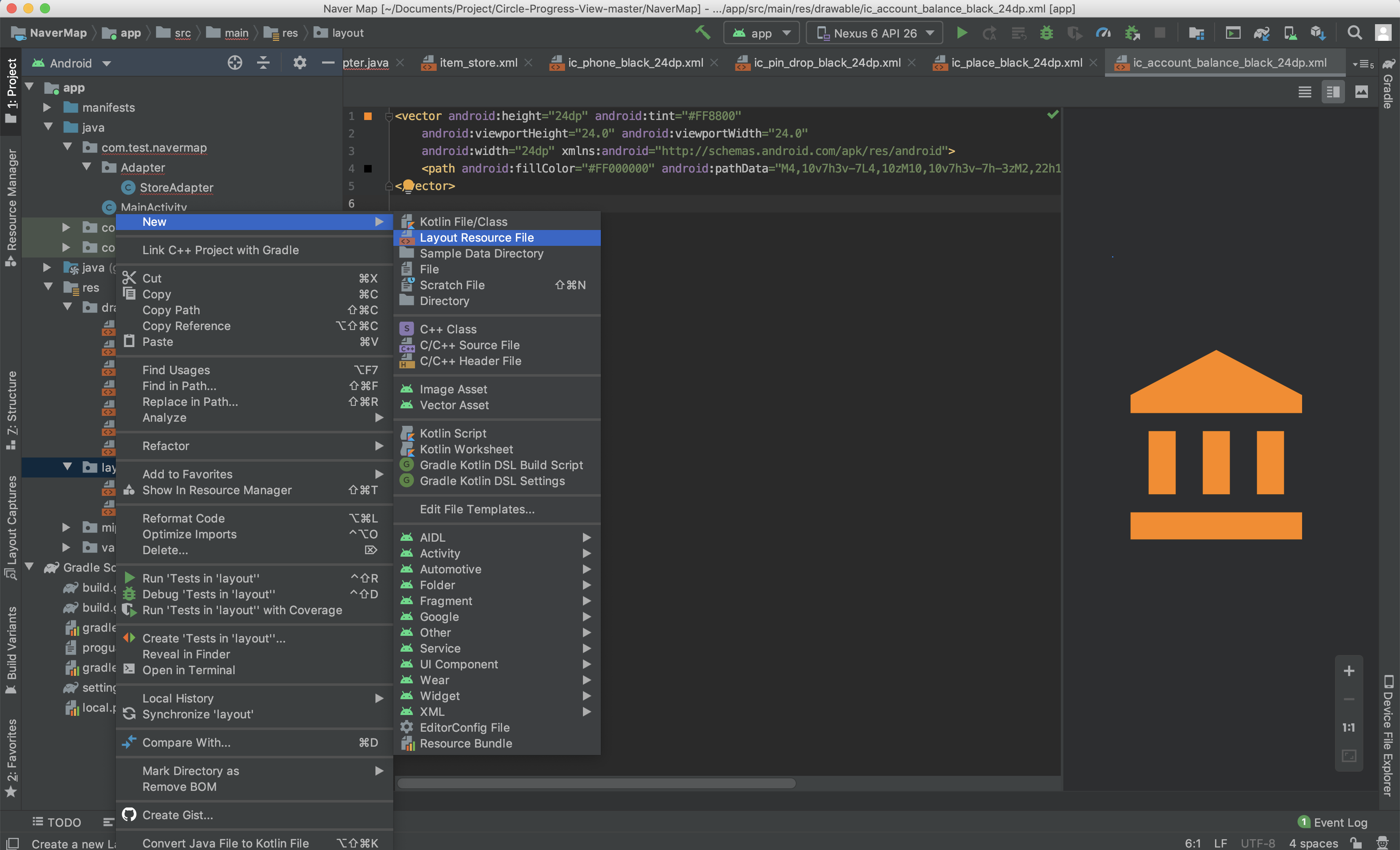1400x850 pixels.
Task: Click the Select Opened File target icon
Action: click(x=235, y=62)
